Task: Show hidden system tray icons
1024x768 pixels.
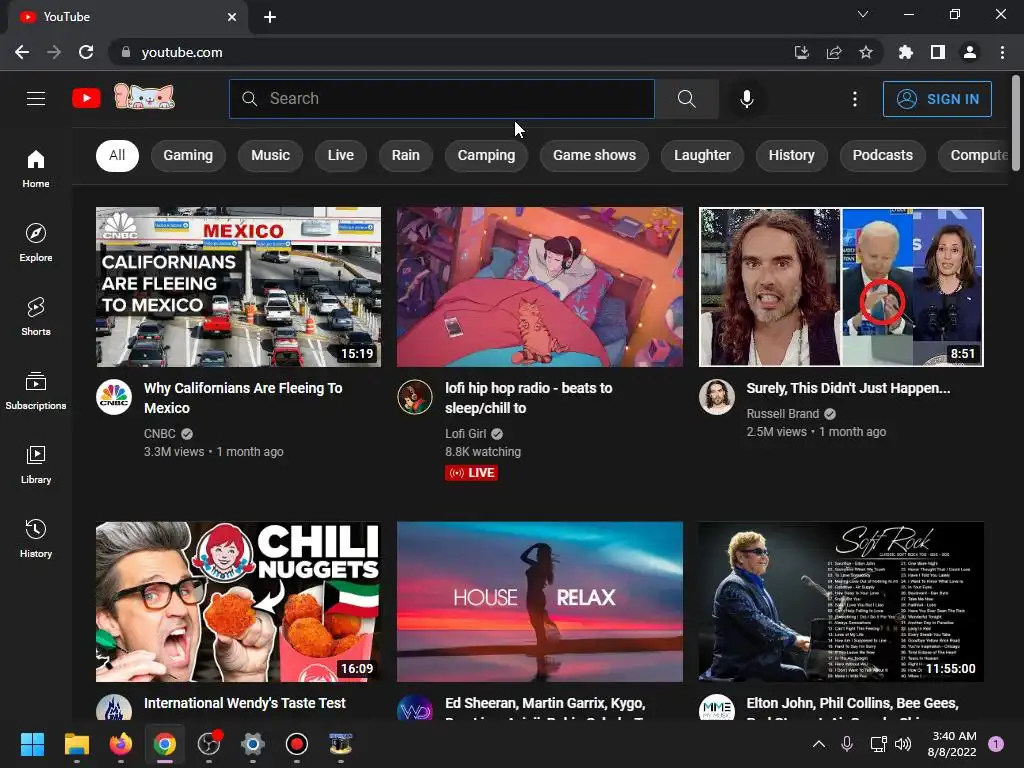Action: click(818, 744)
